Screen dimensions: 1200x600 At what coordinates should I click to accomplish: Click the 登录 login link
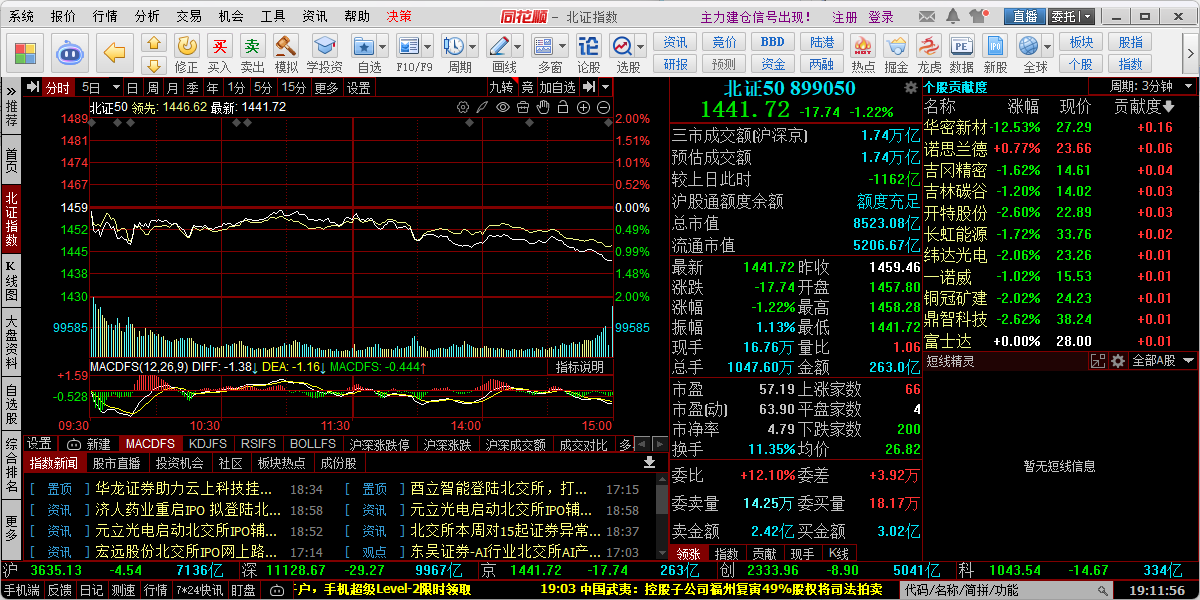point(880,17)
